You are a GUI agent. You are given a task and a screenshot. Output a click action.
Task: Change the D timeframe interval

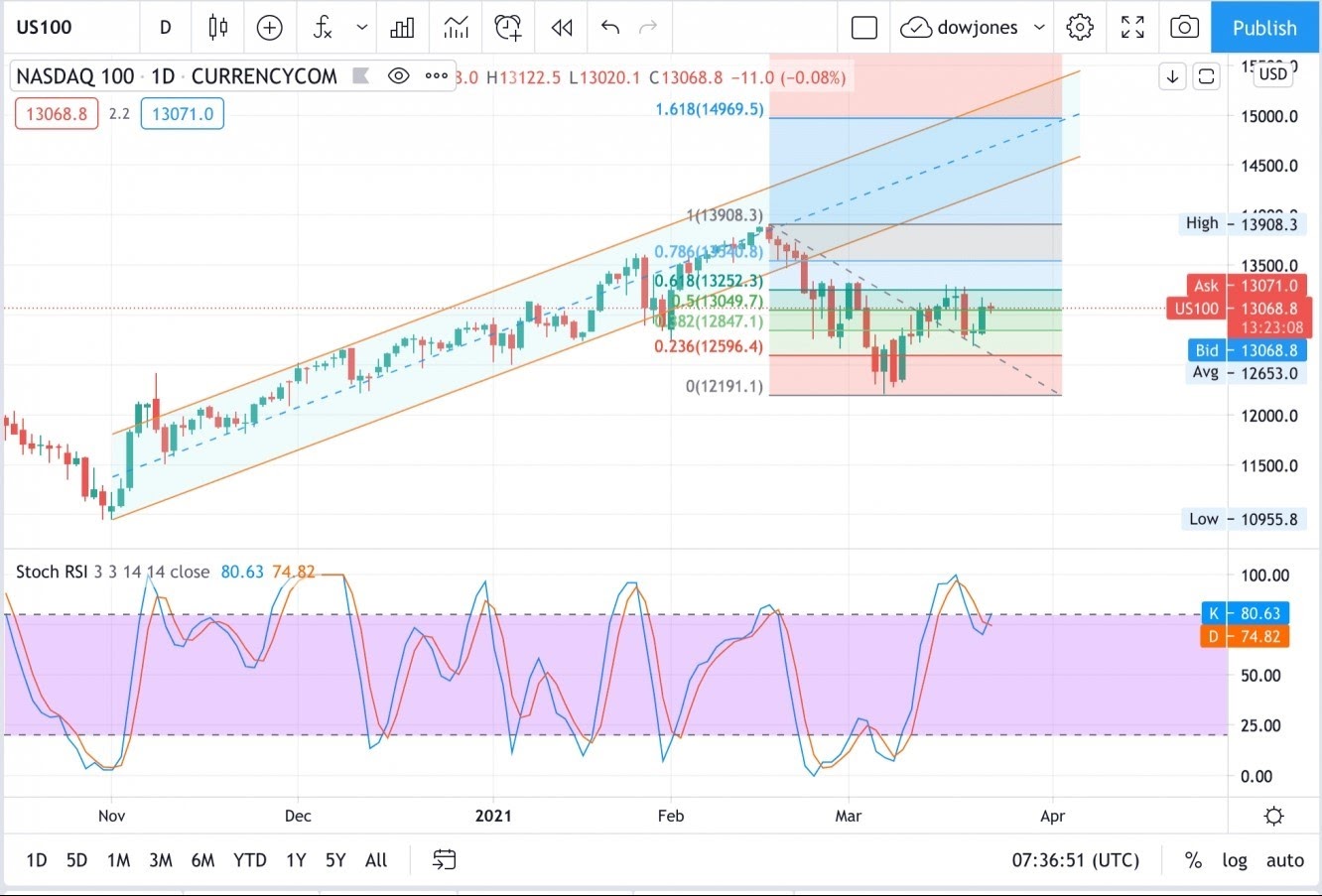pos(166,28)
